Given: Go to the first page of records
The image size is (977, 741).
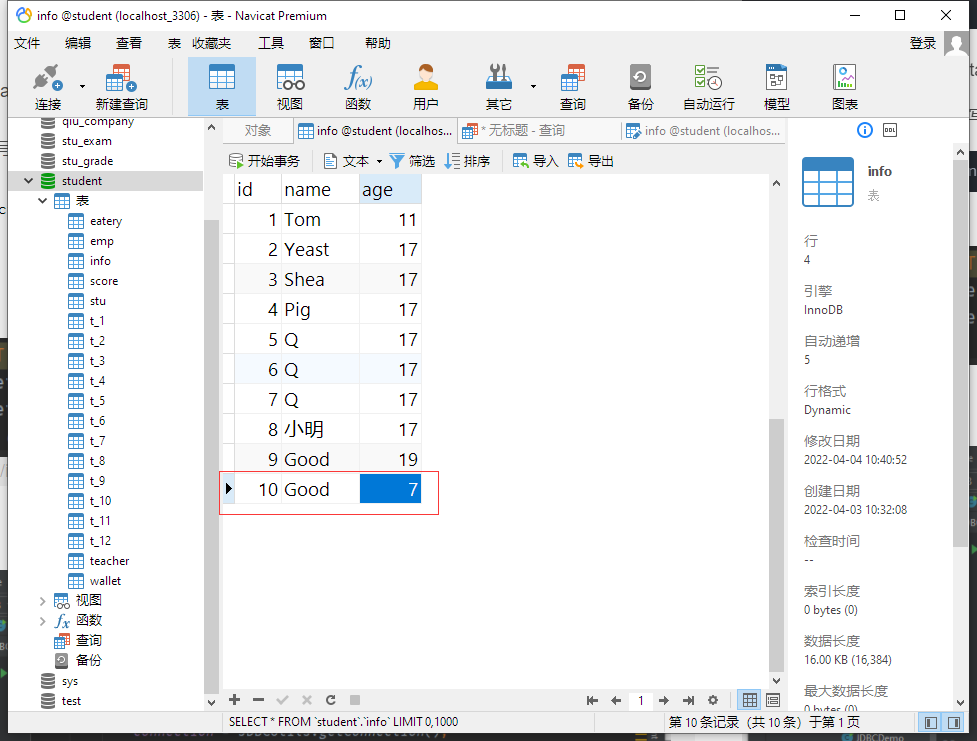Looking at the screenshot, I should click(x=592, y=700).
